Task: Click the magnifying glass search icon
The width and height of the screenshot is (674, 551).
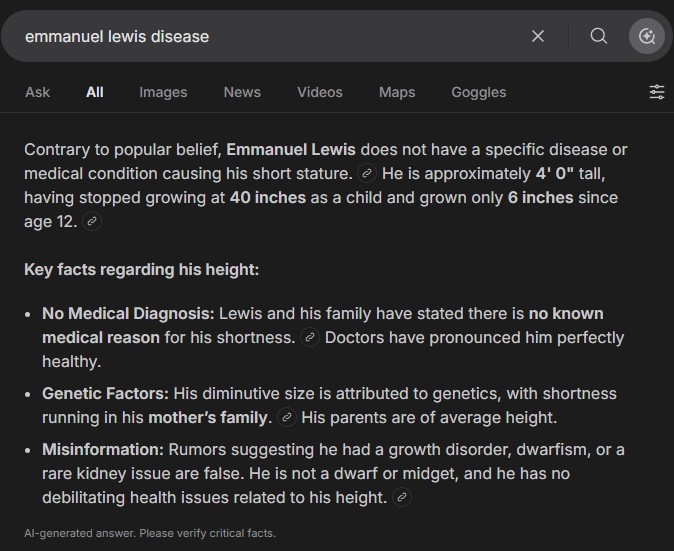Action: tap(598, 36)
